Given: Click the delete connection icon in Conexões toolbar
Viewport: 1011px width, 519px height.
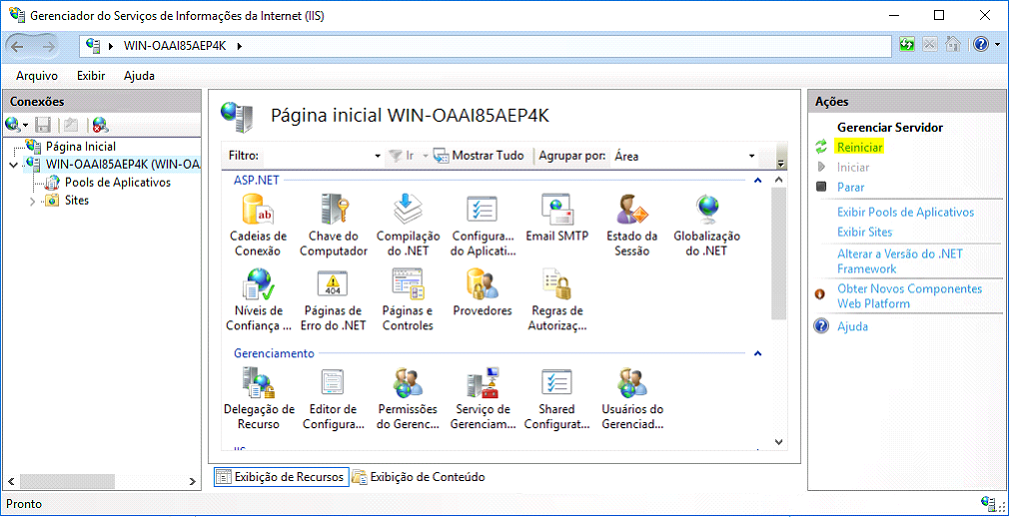Looking at the screenshot, I should coord(100,124).
